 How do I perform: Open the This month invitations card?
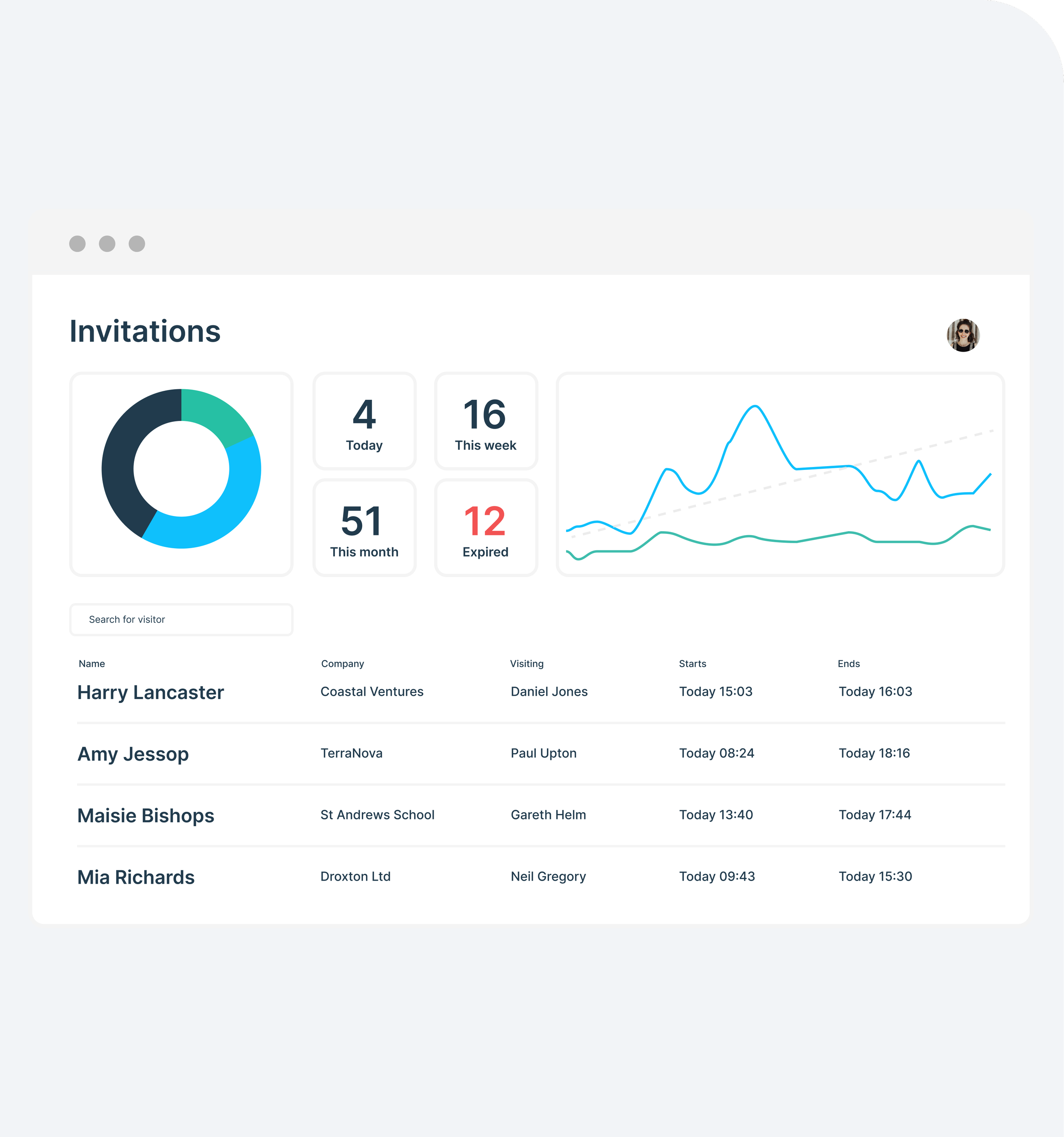(x=364, y=528)
